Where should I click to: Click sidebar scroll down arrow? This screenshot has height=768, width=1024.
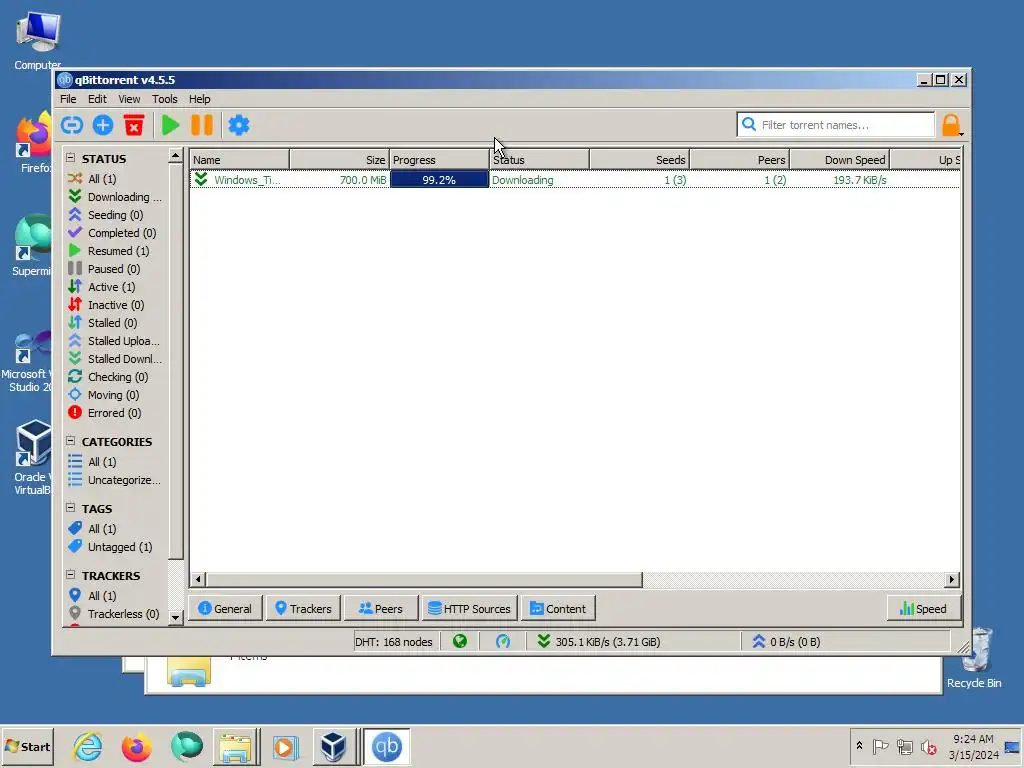click(x=175, y=616)
